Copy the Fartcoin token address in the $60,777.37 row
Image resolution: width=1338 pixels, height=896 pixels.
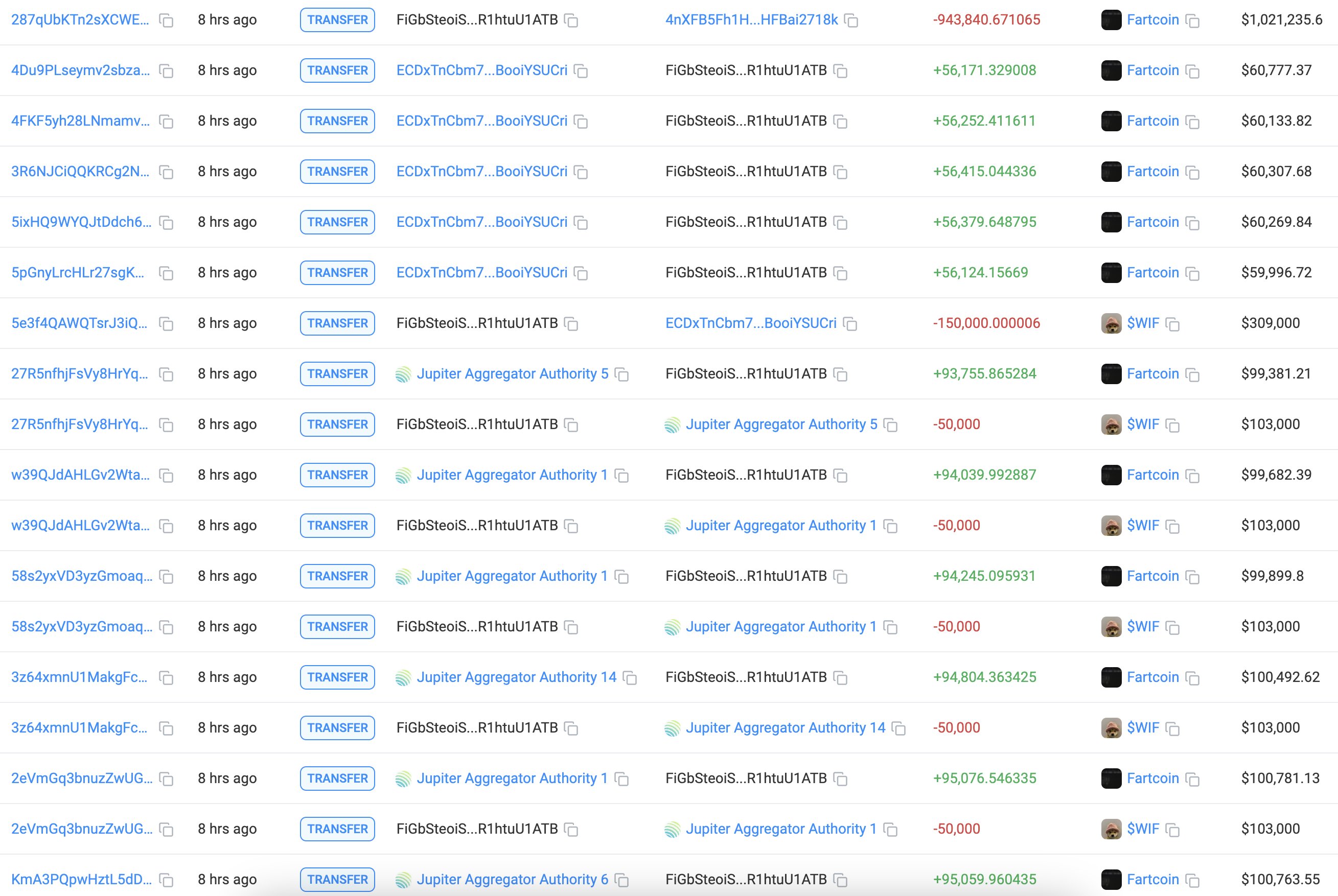[x=1192, y=72]
